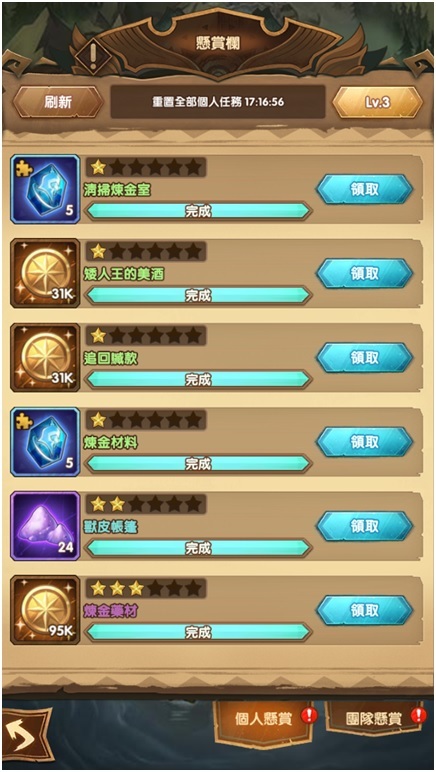This screenshot has width=436, height=772.
Task: Click the Lv.3 level button
Action: click(x=377, y=102)
